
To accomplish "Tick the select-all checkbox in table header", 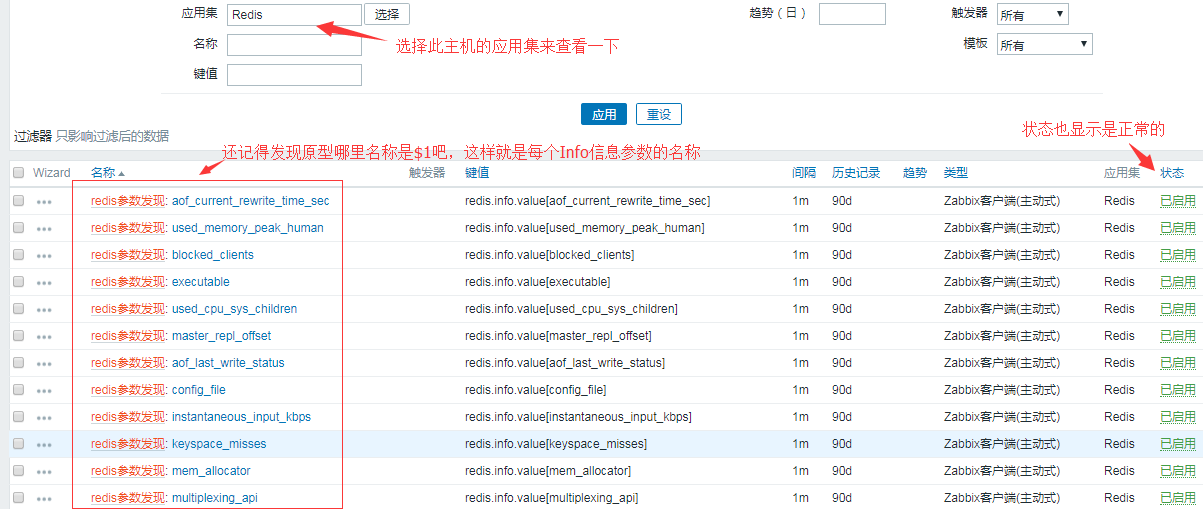I will point(18,173).
